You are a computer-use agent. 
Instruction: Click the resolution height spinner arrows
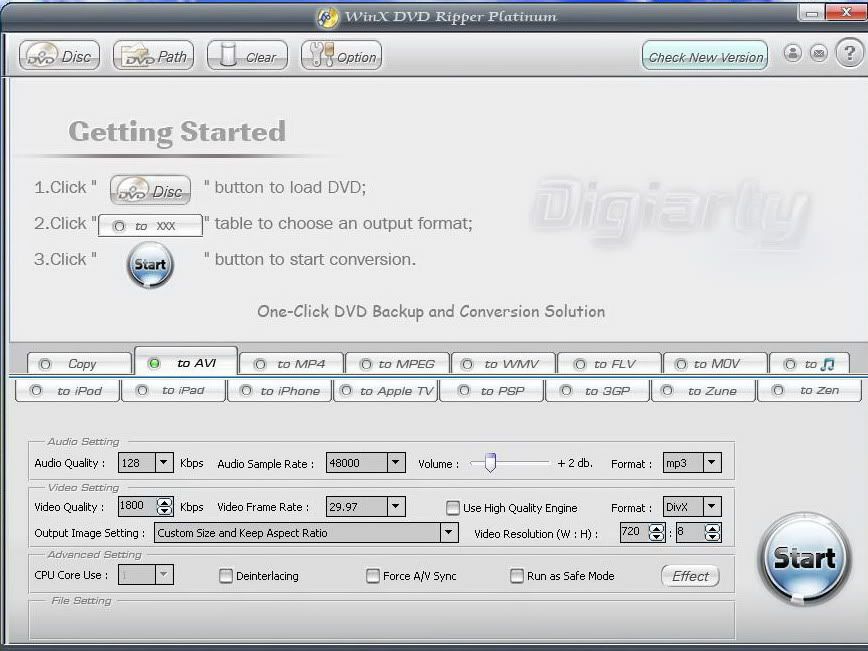pyautogui.click(x=712, y=533)
